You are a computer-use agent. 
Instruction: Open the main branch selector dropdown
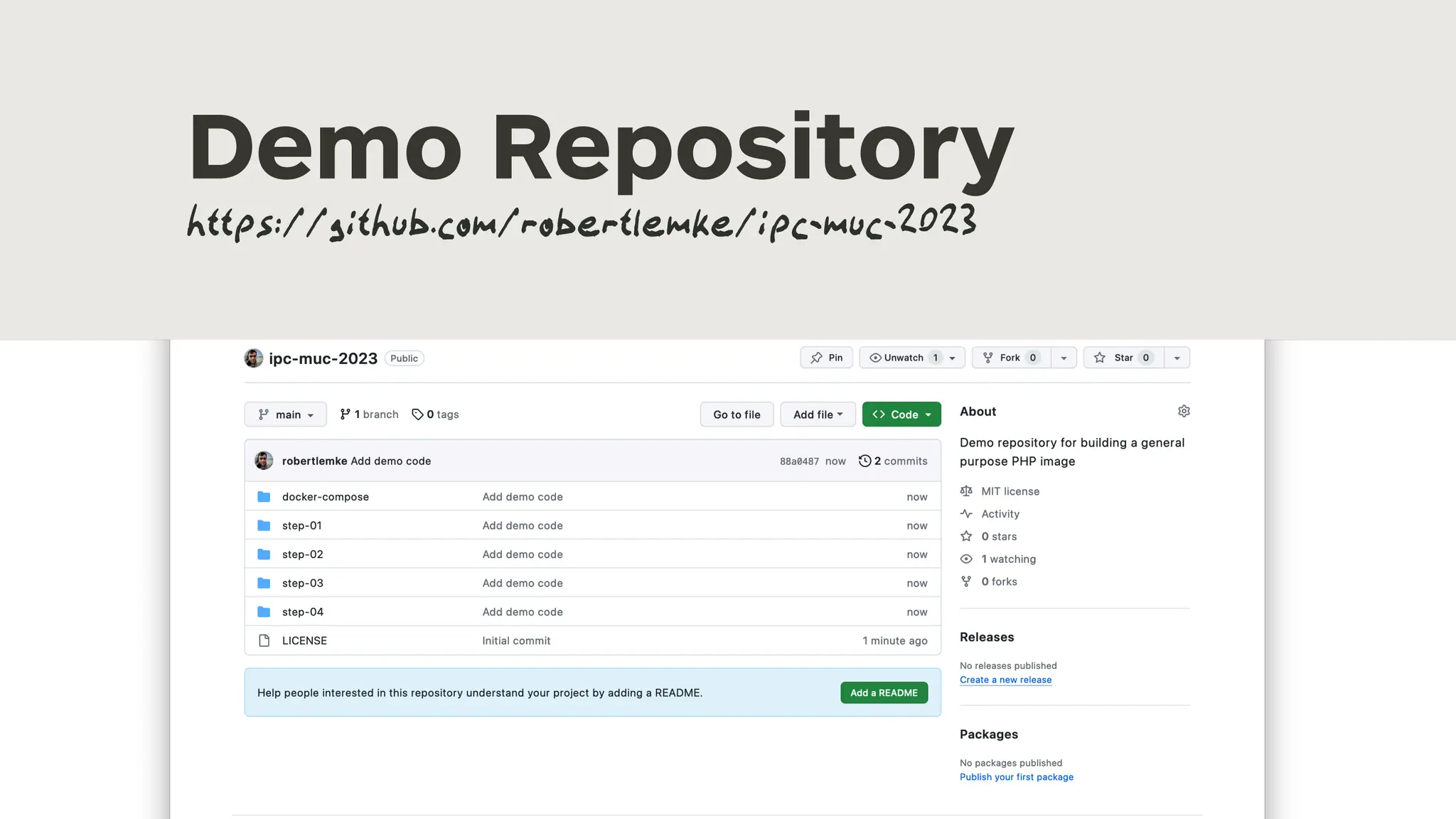click(x=286, y=414)
